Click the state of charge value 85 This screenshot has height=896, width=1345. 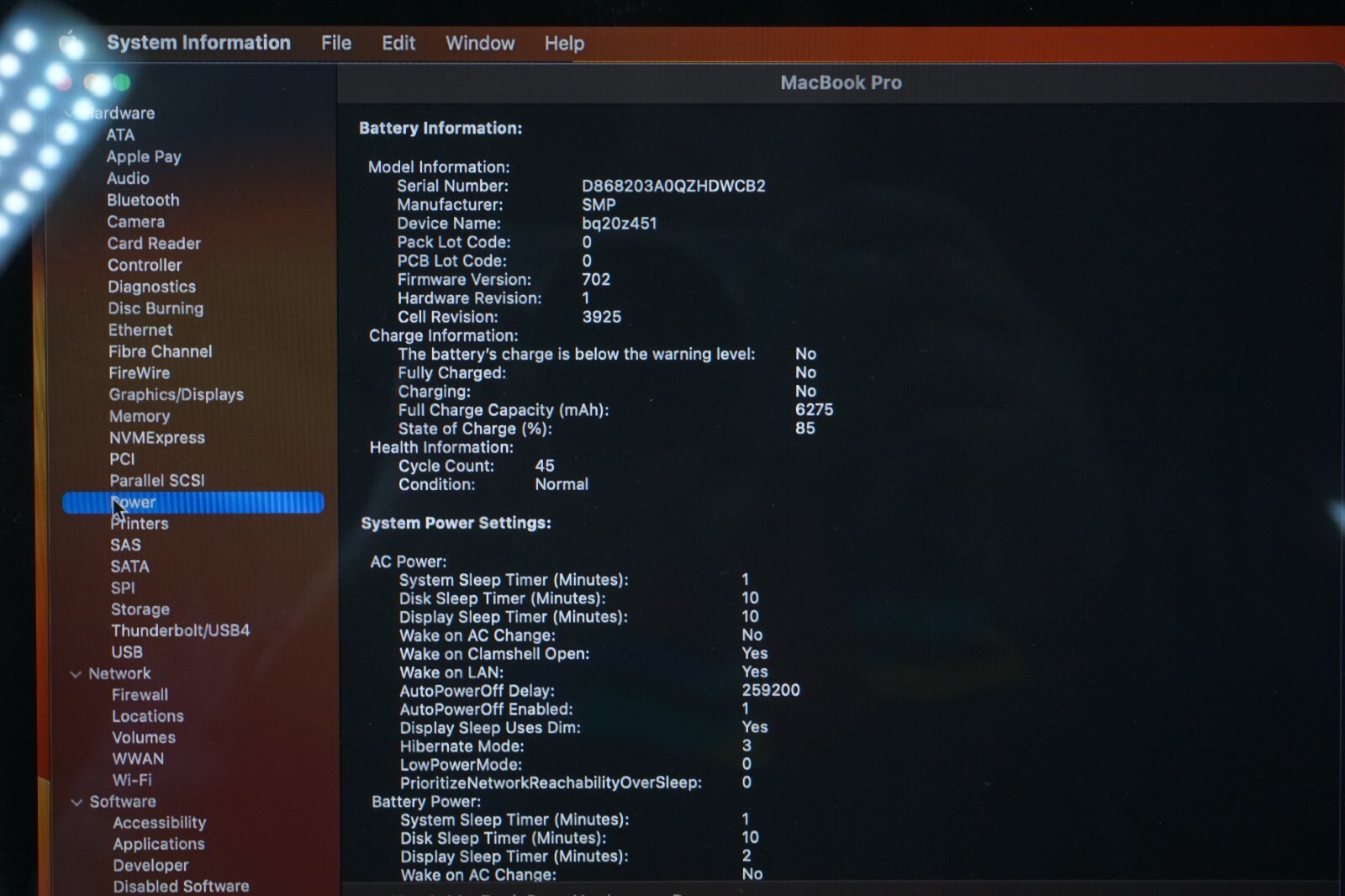point(805,429)
